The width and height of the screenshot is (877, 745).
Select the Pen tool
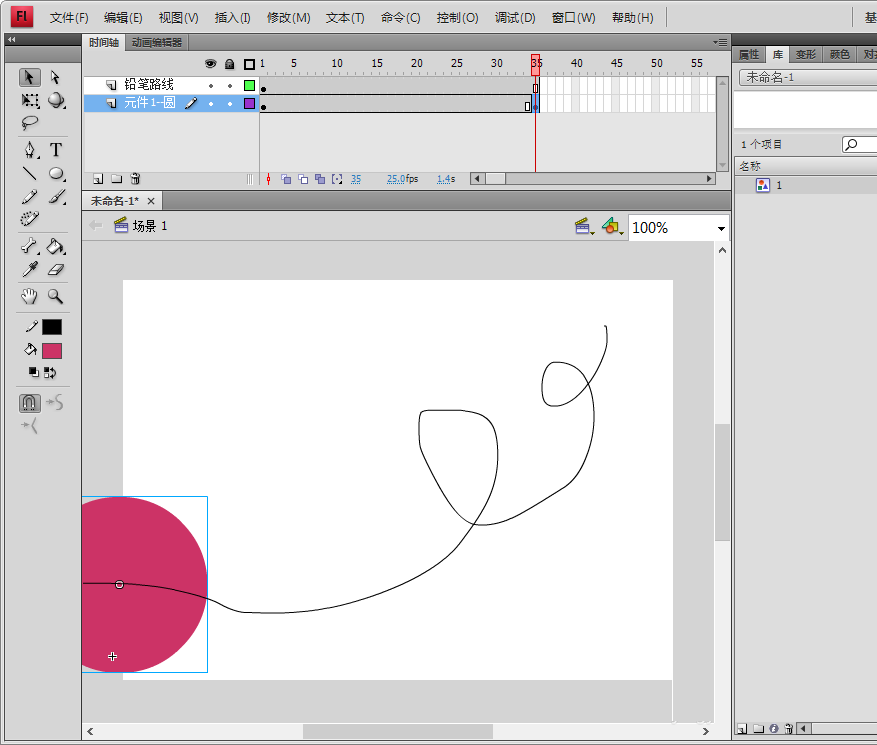tap(30, 150)
